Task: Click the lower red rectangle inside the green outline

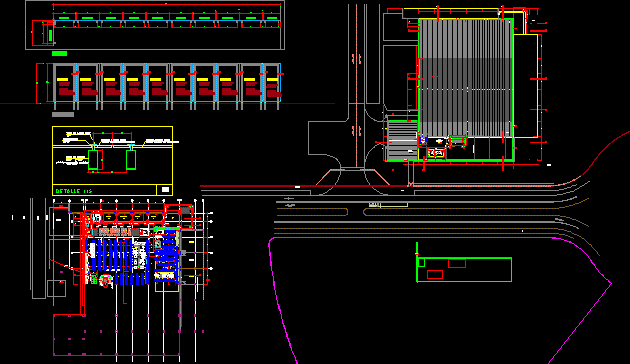Action: pyautogui.click(x=435, y=274)
